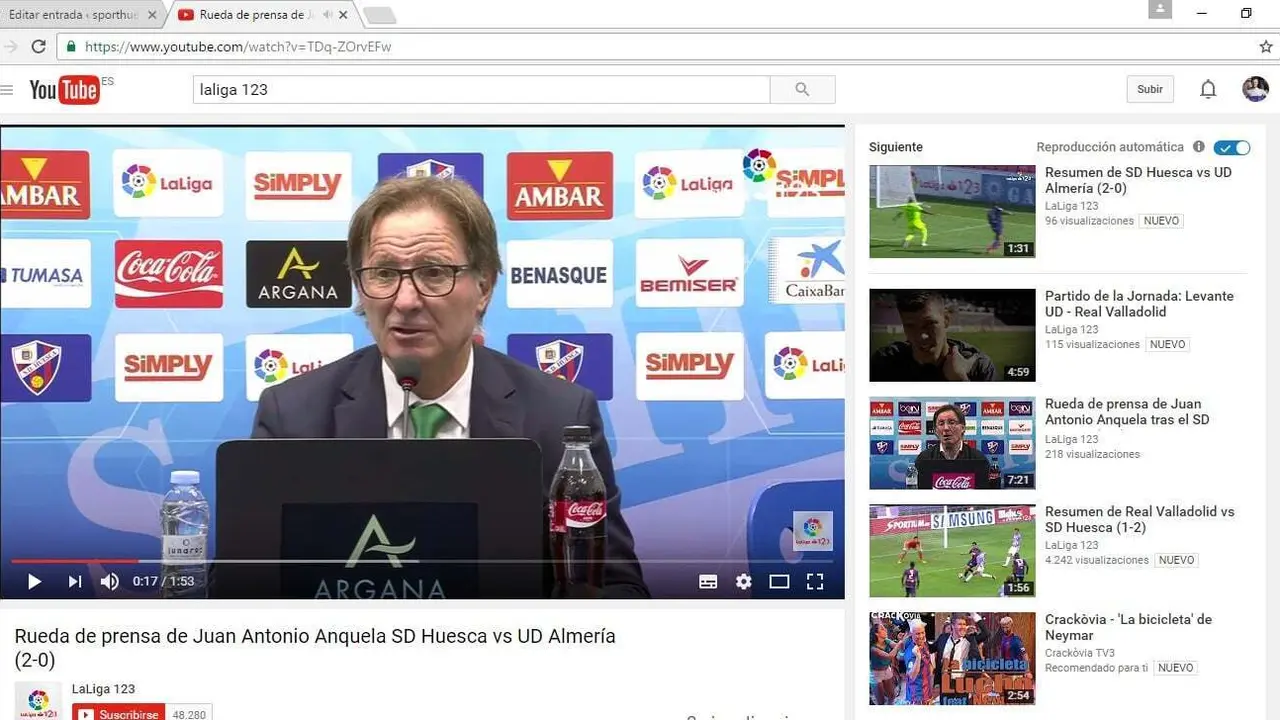
Task: Click title Partido de la Jornada: Levante UD
Action: tap(1139, 304)
